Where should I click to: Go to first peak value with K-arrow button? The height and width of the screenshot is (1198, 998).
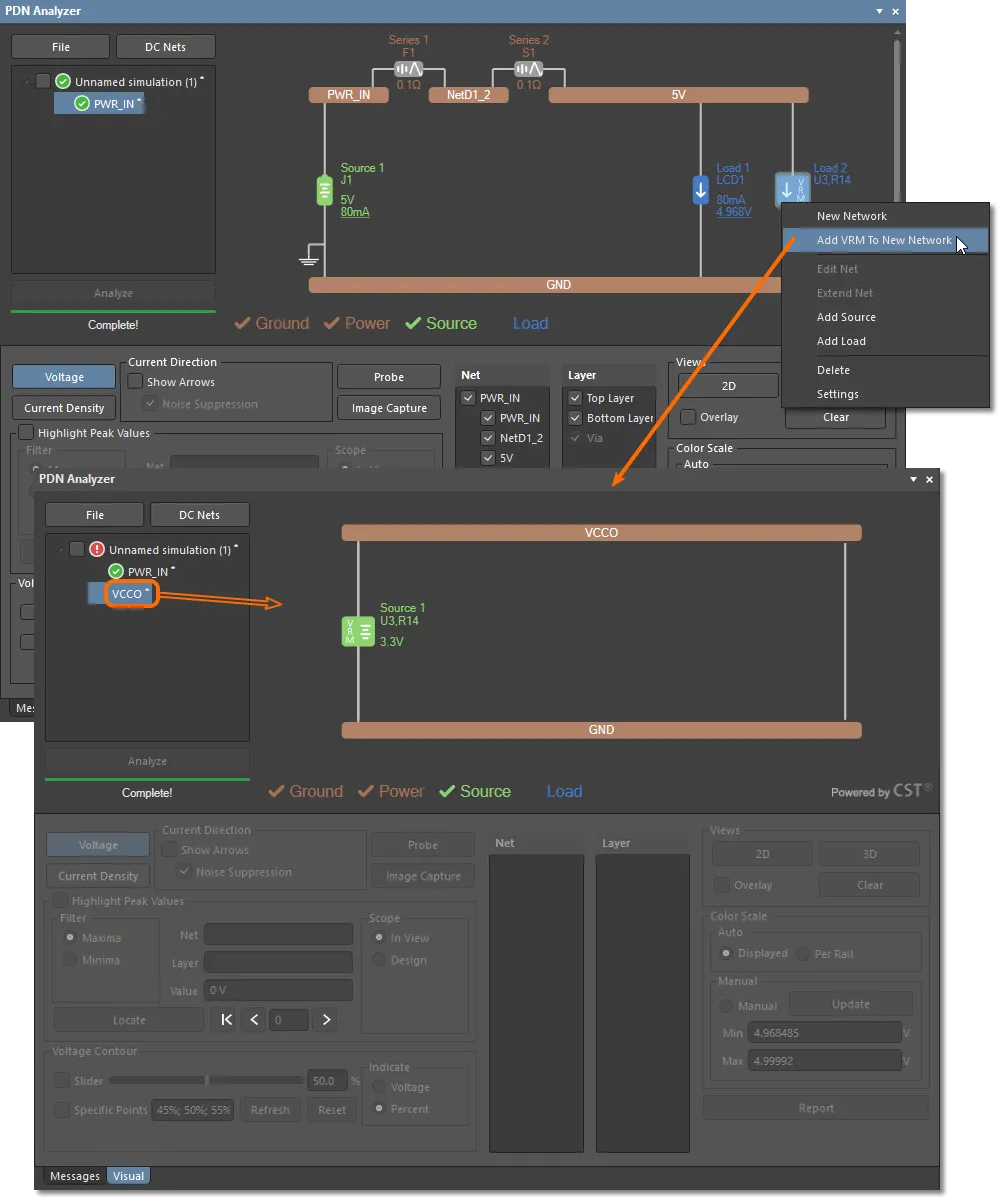(226, 1019)
